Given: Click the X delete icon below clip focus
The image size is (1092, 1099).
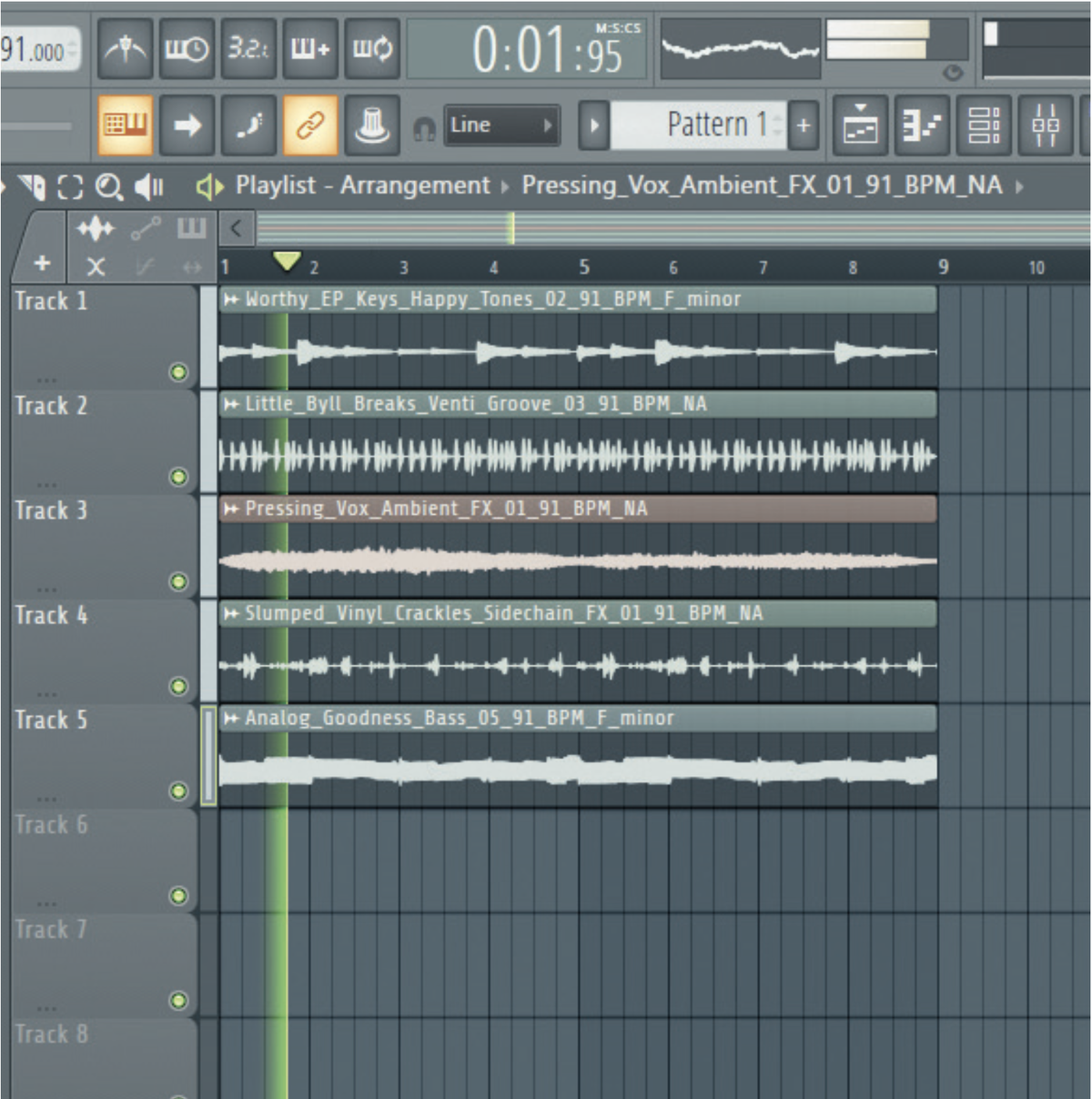Looking at the screenshot, I should pos(96,267).
